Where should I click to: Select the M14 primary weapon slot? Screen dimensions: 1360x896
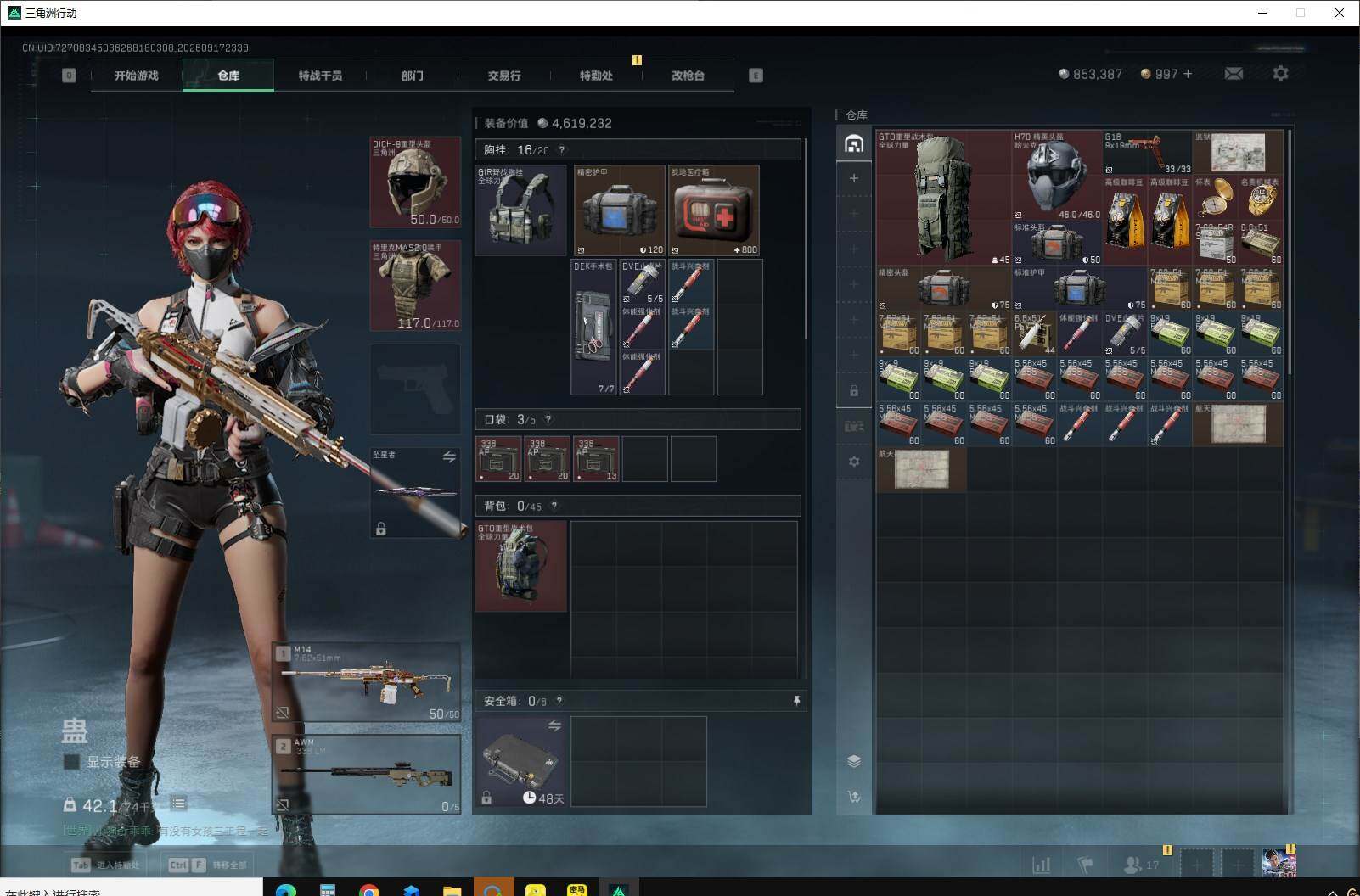pyautogui.click(x=367, y=682)
